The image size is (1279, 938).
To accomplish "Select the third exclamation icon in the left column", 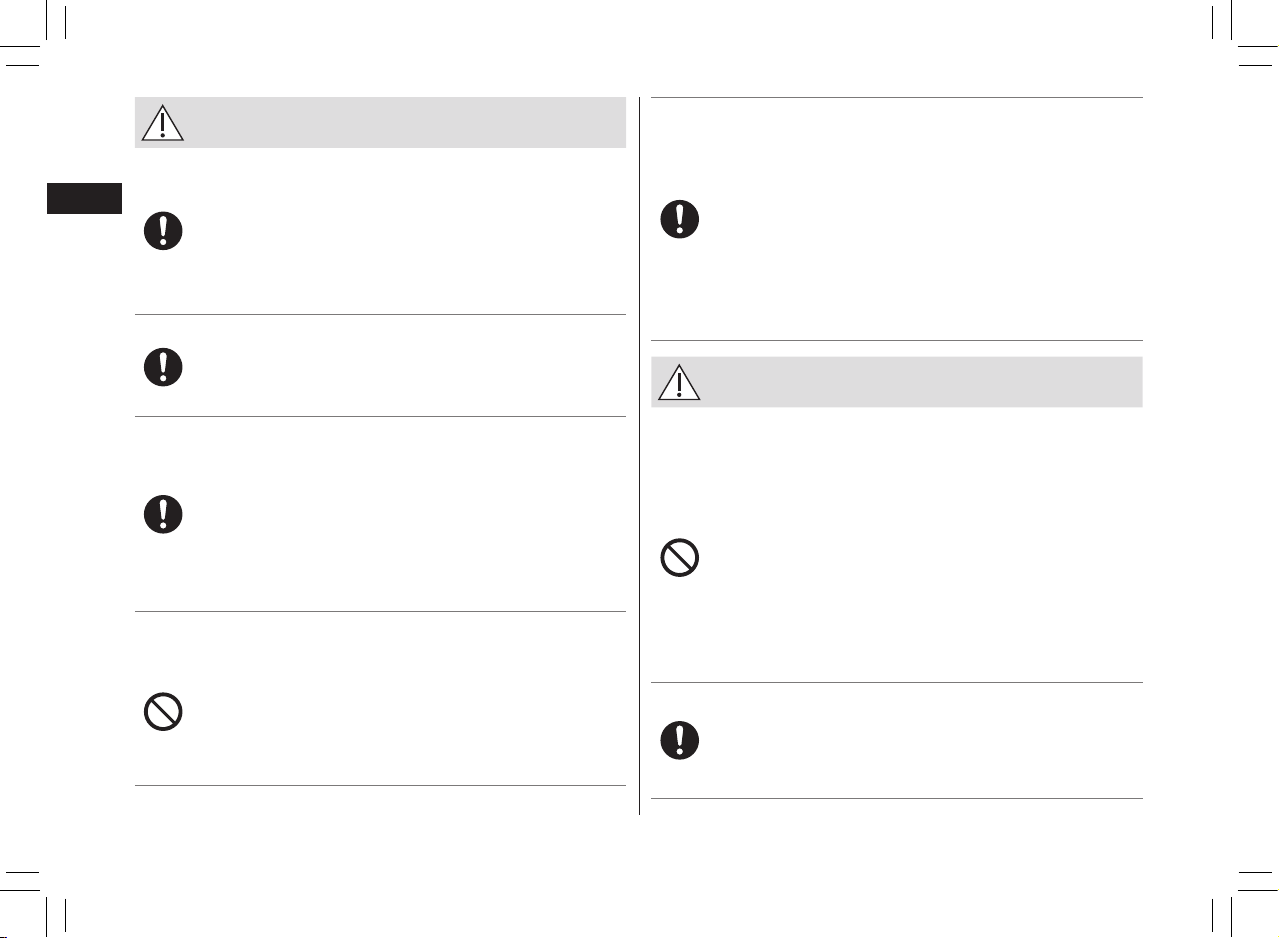I will 163,515.
